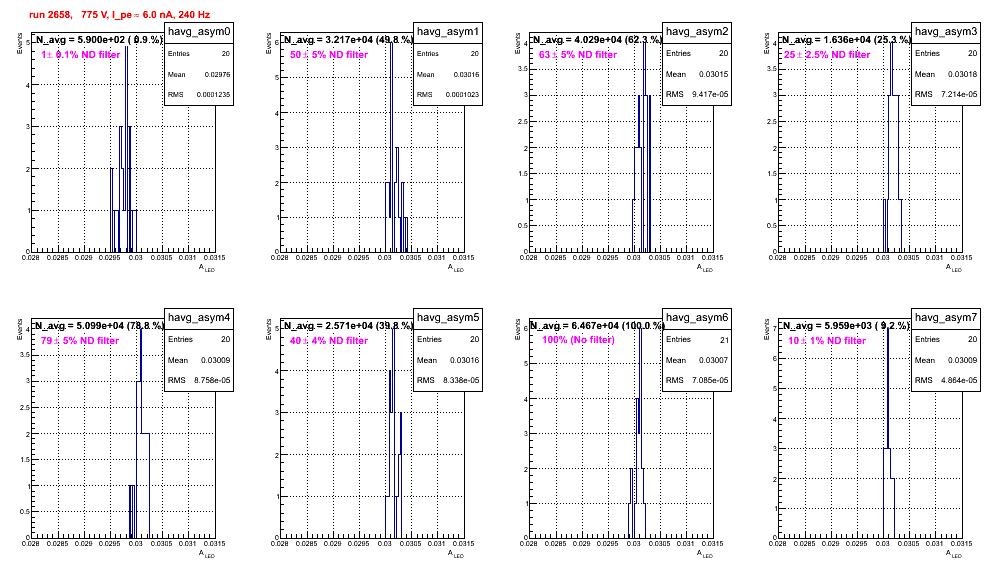Click RMS 9.417e-05 in havg_asym2 stats
The image size is (996, 572).
697,94
